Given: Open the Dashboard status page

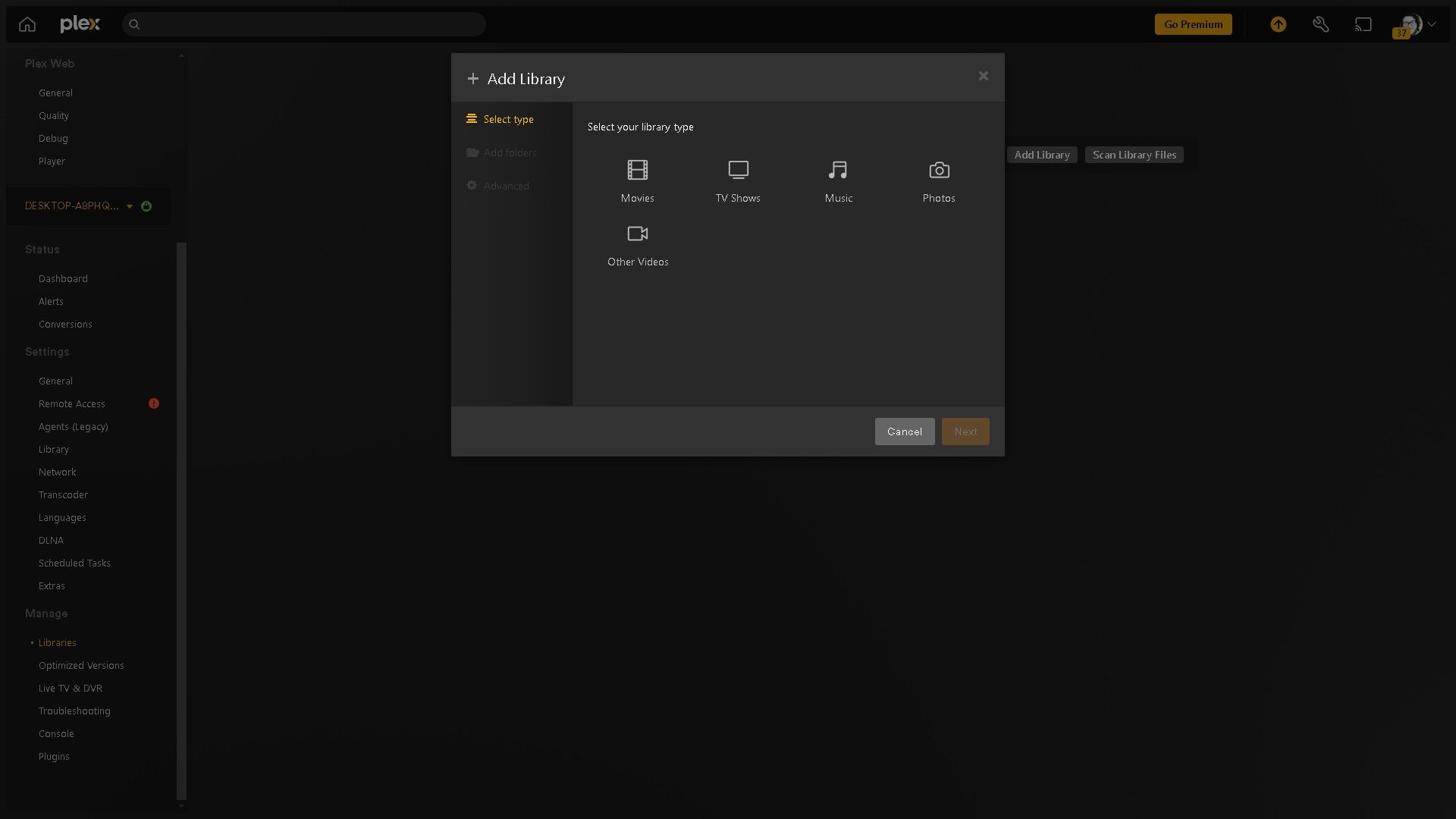Looking at the screenshot, I should [63, 278].
